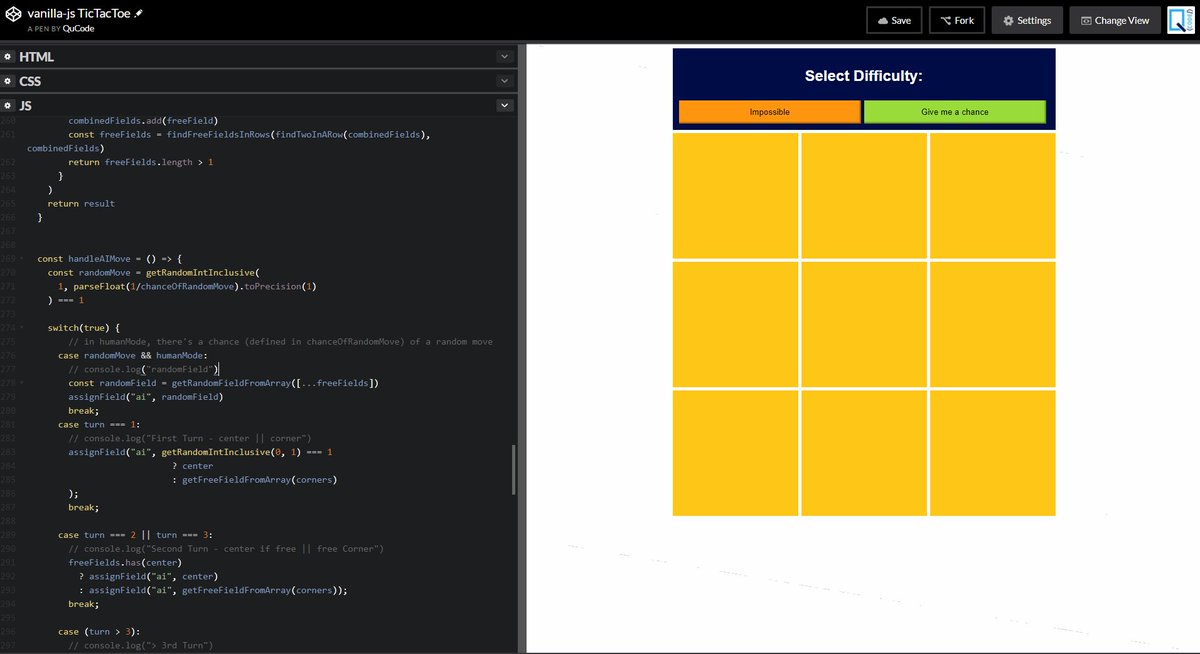
Task: Open the HTML editor settings gear
Action: point(8,57)
